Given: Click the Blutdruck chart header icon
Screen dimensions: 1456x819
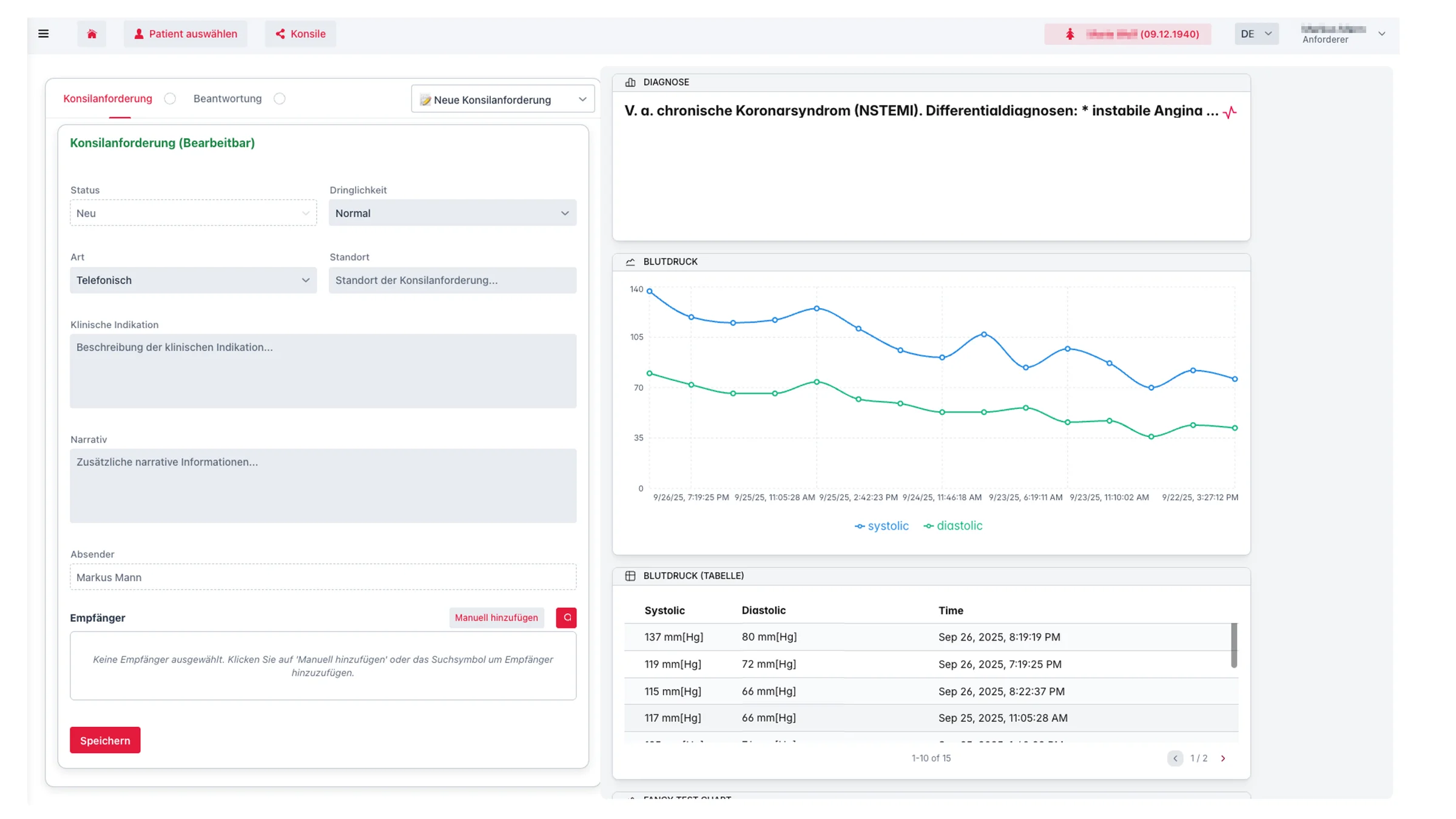Looking at the screenshot, I should 630,262.
